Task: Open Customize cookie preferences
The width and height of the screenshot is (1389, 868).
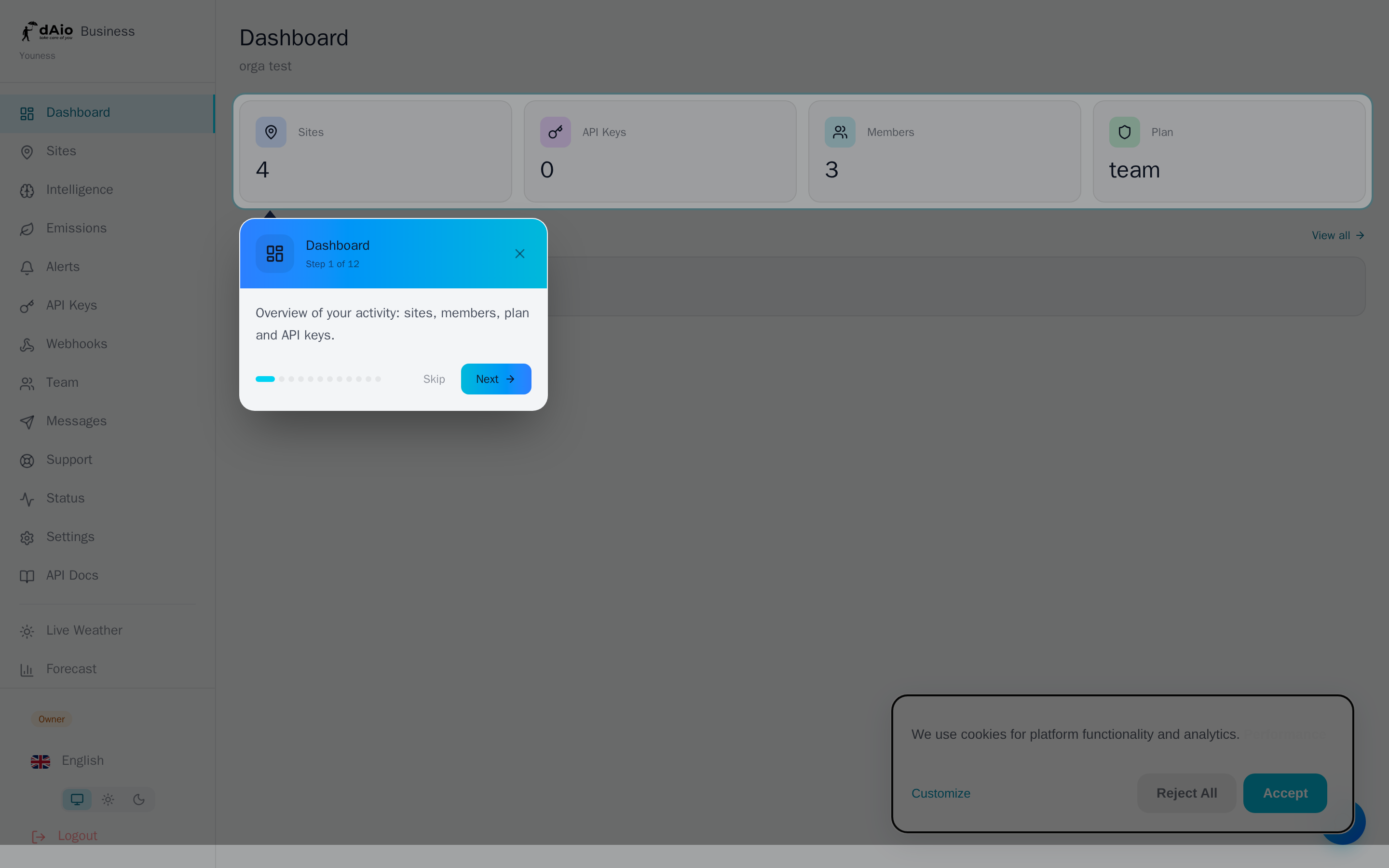Action: [941, 793]
